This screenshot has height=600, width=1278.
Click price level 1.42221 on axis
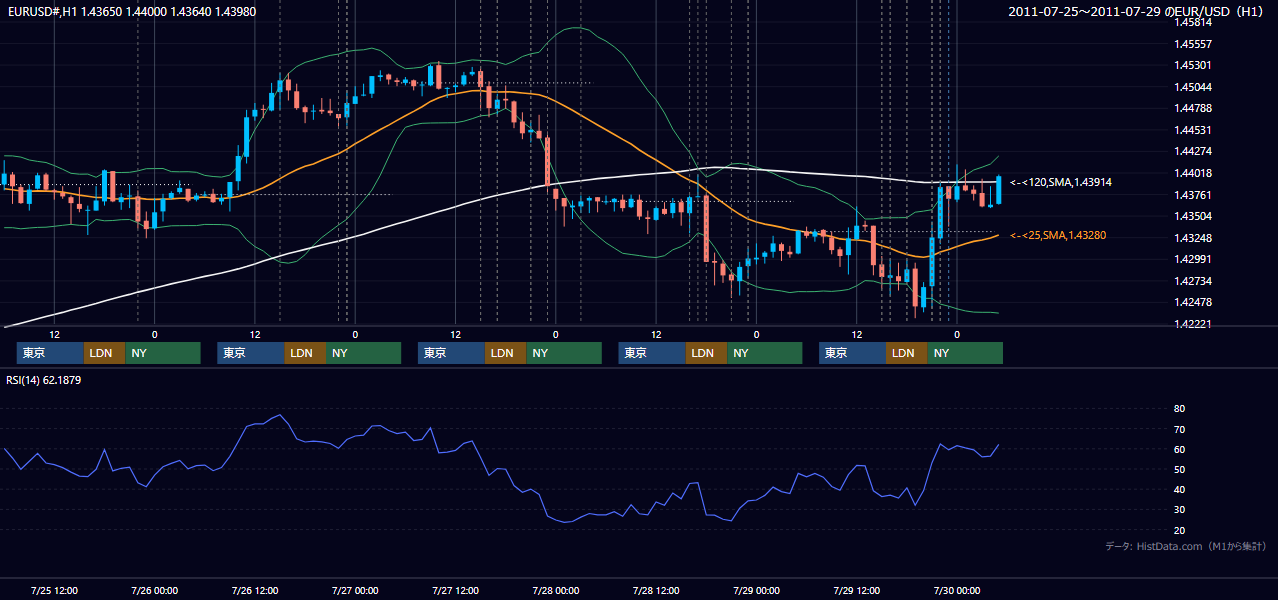(1192, 324)
